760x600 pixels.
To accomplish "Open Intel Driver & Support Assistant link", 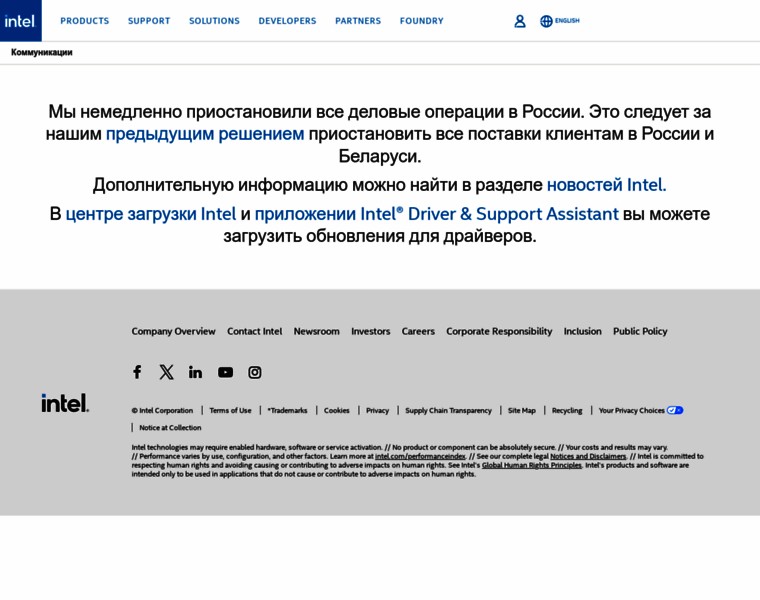I will tap(437, 214).
